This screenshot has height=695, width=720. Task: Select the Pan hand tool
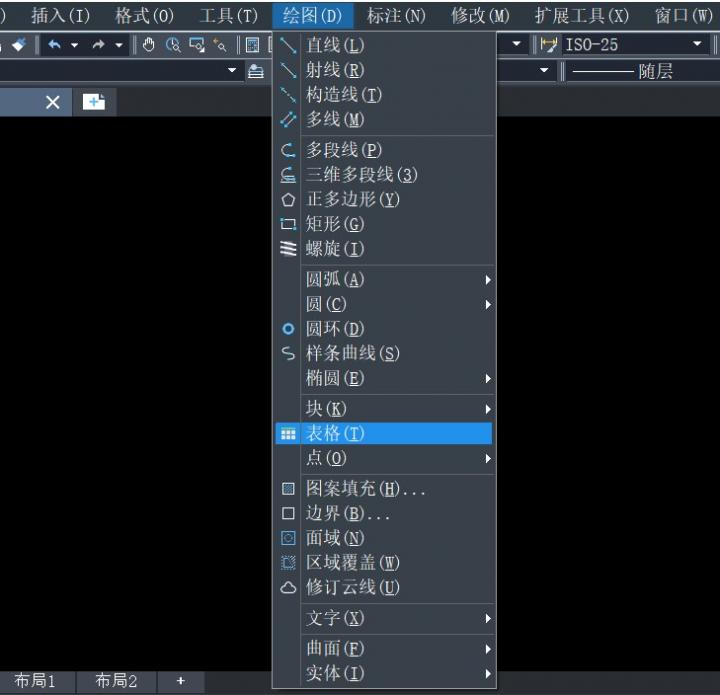[149, 45]
